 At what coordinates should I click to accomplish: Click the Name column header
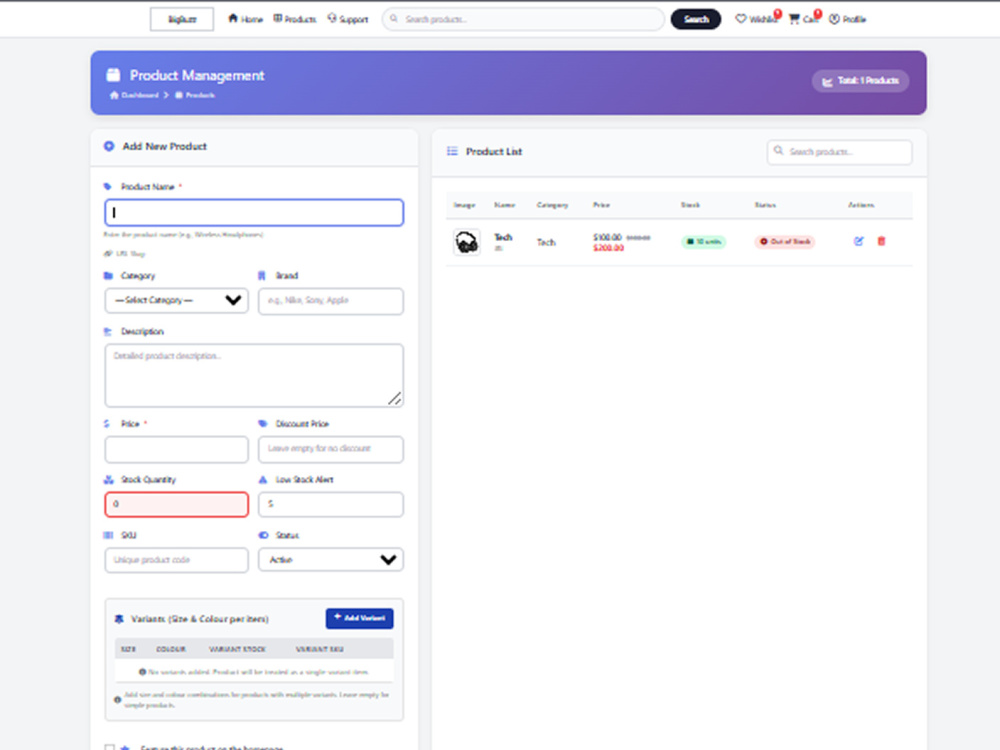click(504, 205)
